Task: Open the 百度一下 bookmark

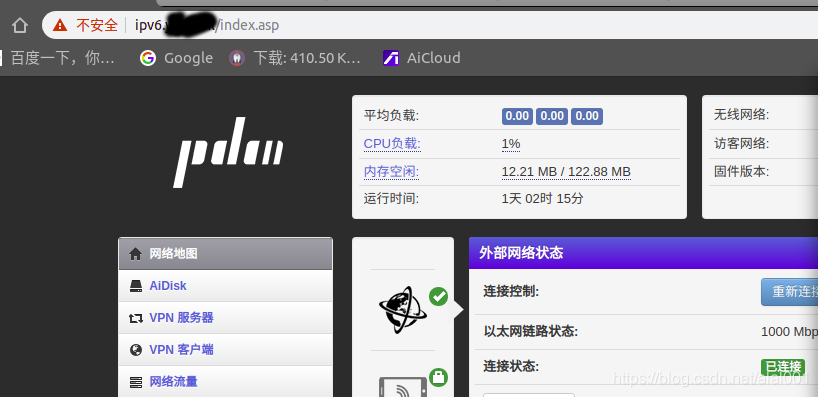Action: [x=57, y=58]
